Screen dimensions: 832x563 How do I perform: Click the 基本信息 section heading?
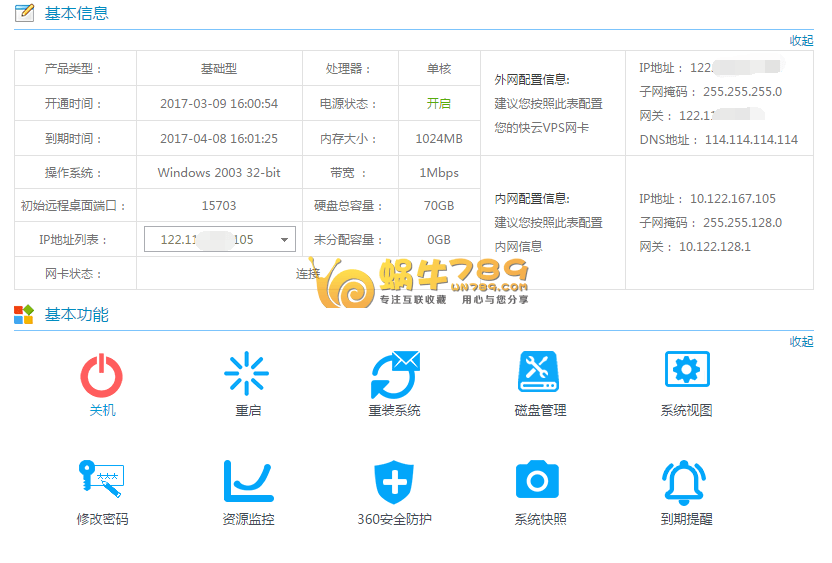(x=77, y=14)
